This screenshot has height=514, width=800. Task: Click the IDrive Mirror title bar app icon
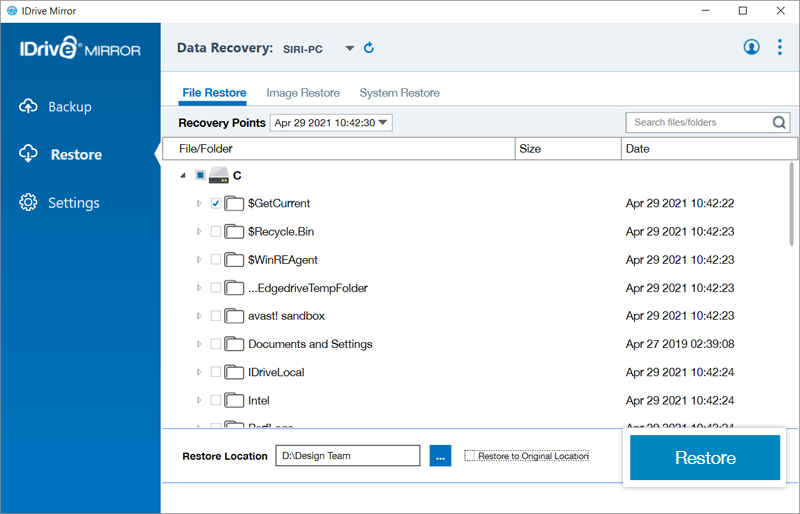12,11
